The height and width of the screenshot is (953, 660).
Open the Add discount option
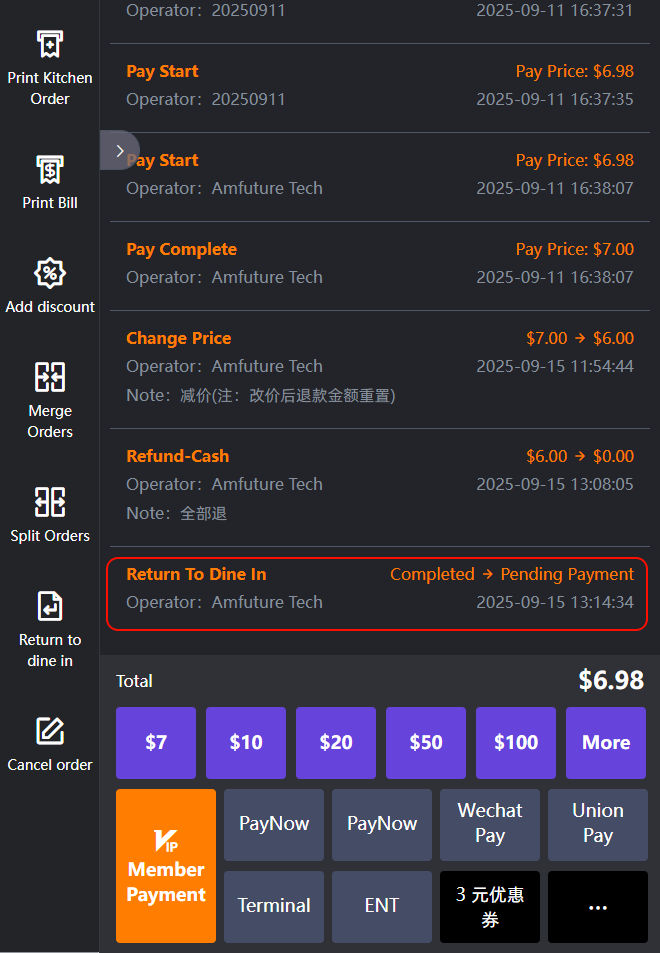coord(50,274)
